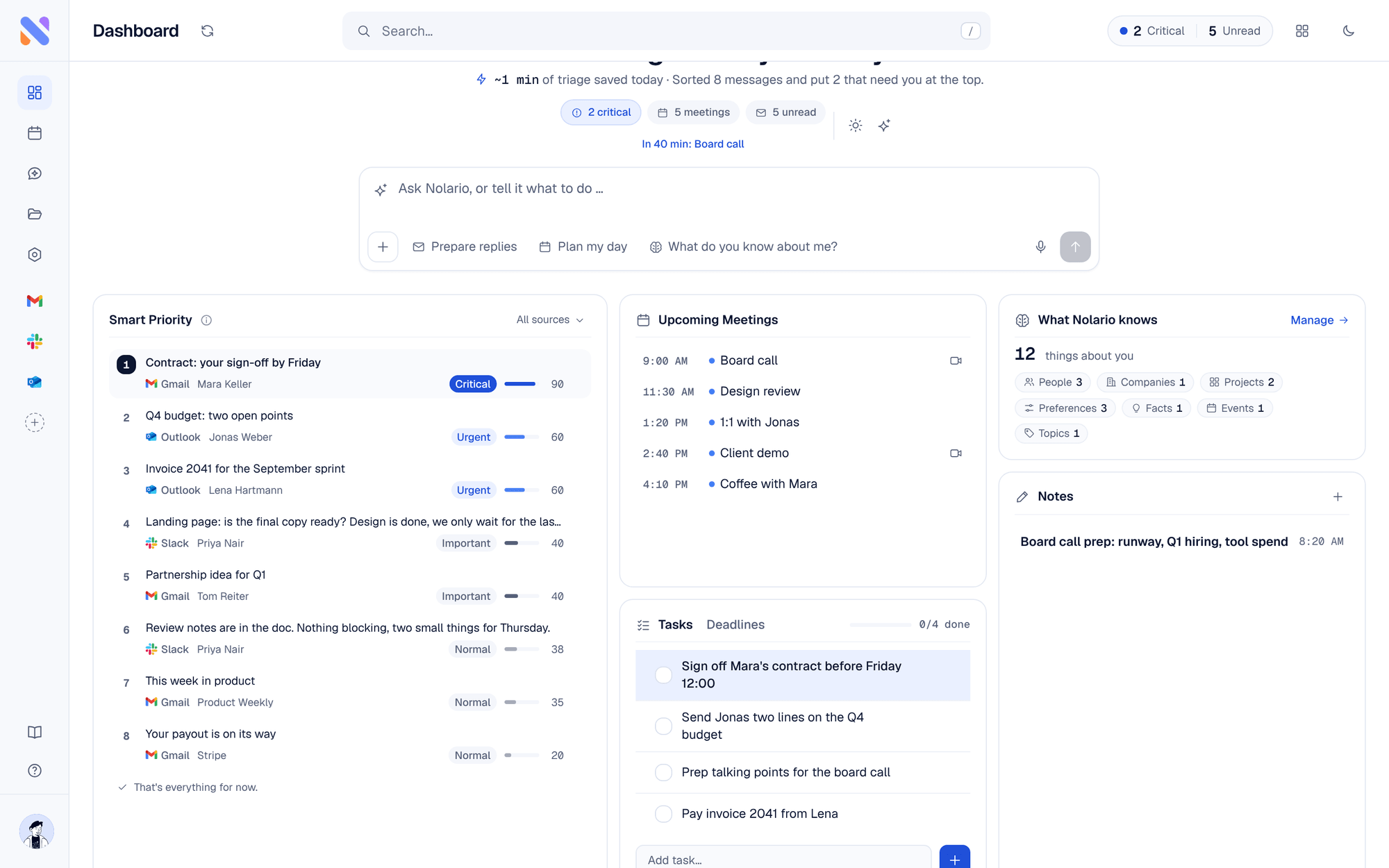
Task: Switch to the Deadlines tab
Action: 735,624
